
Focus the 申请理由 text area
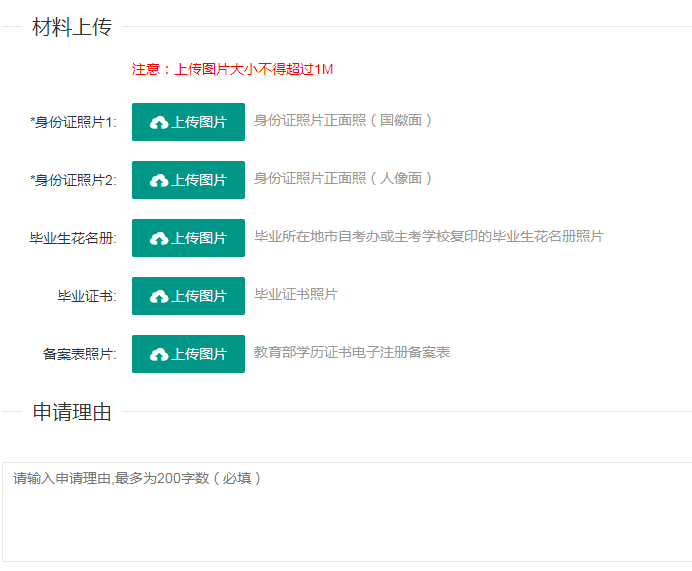347,512
